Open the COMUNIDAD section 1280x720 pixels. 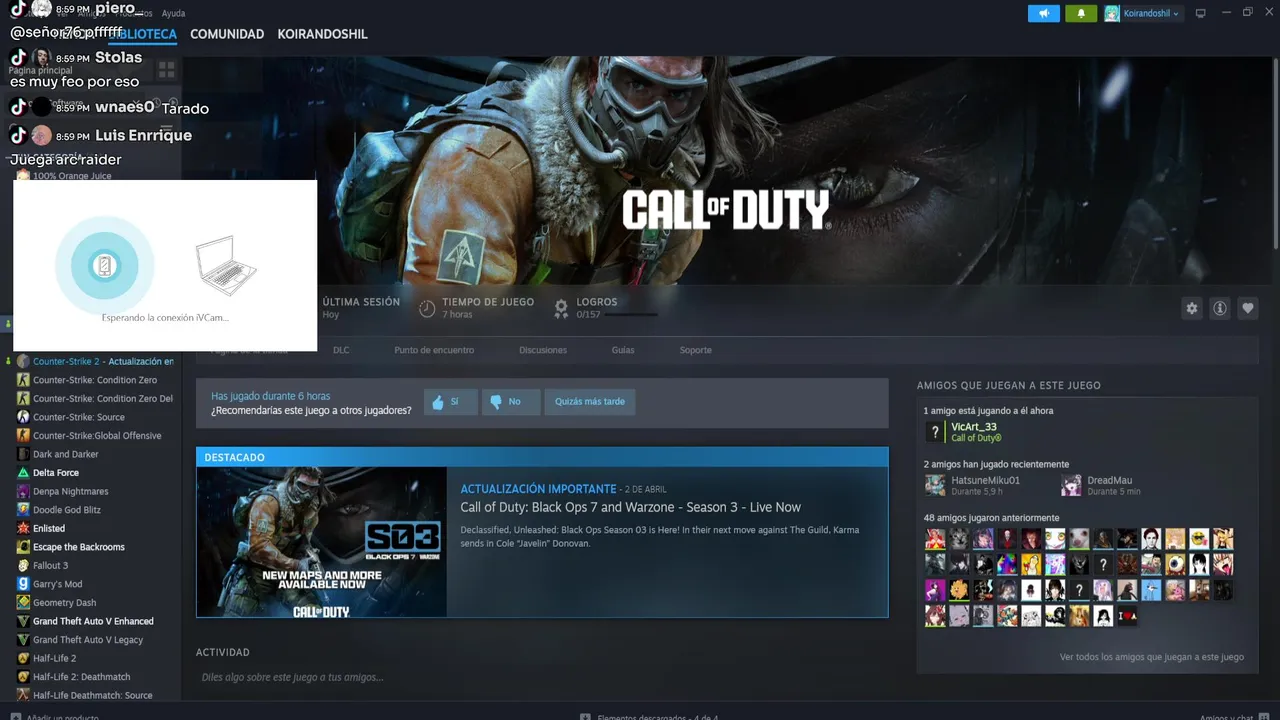click(227, 34)
